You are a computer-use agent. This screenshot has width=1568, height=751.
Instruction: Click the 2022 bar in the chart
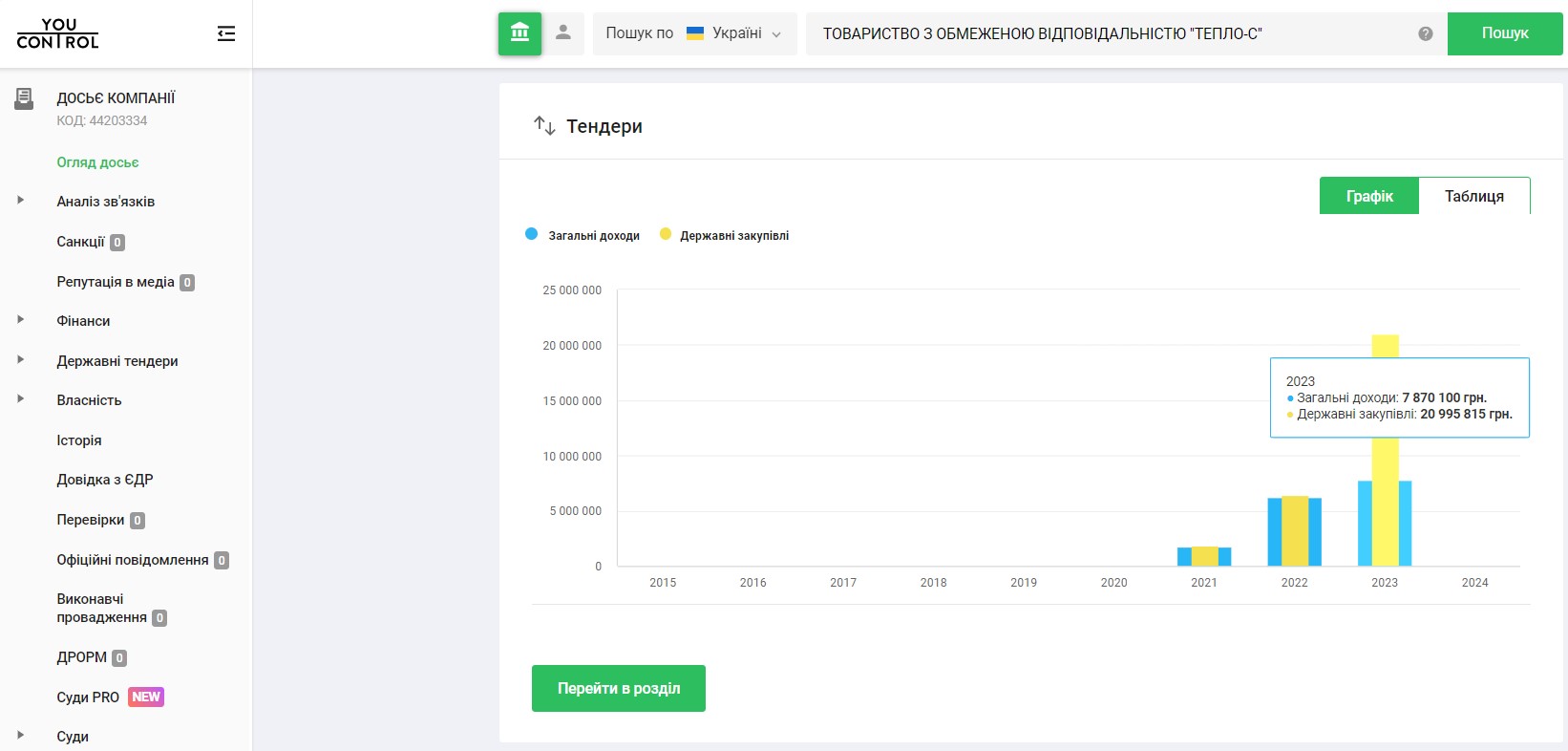[1295, 531]
